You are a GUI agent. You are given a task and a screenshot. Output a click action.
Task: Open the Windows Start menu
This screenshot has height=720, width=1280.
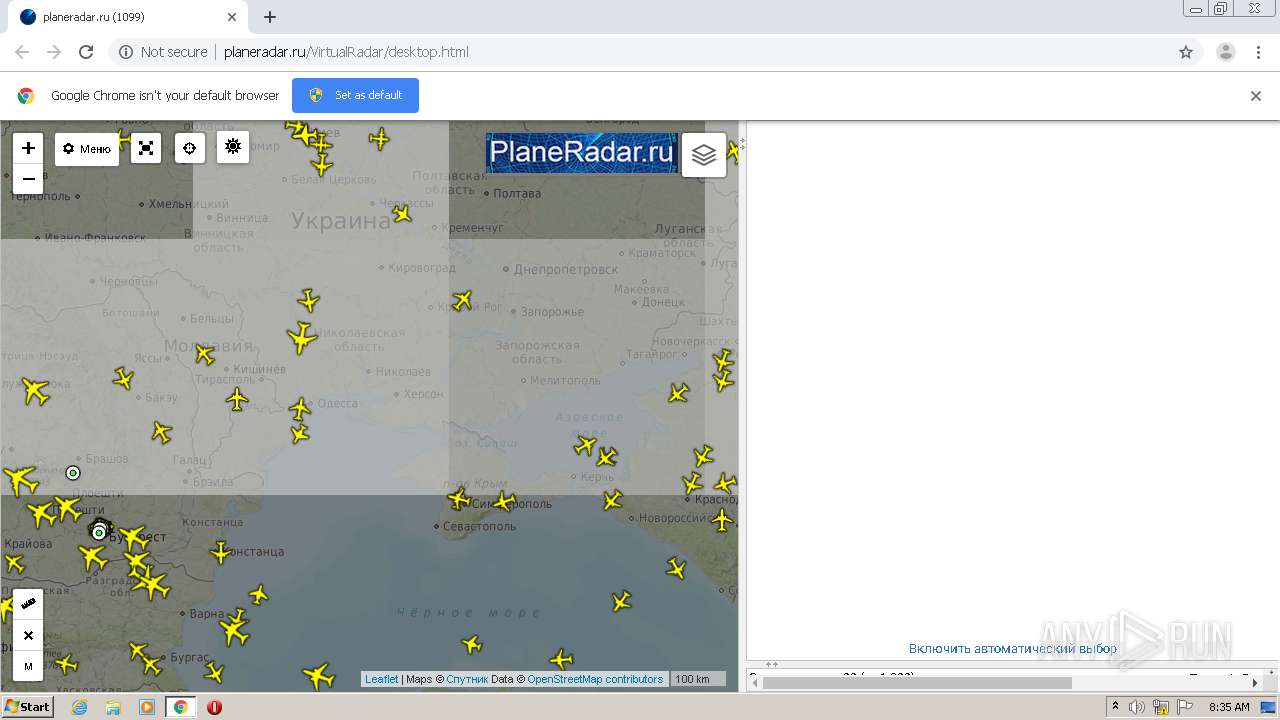27,707
